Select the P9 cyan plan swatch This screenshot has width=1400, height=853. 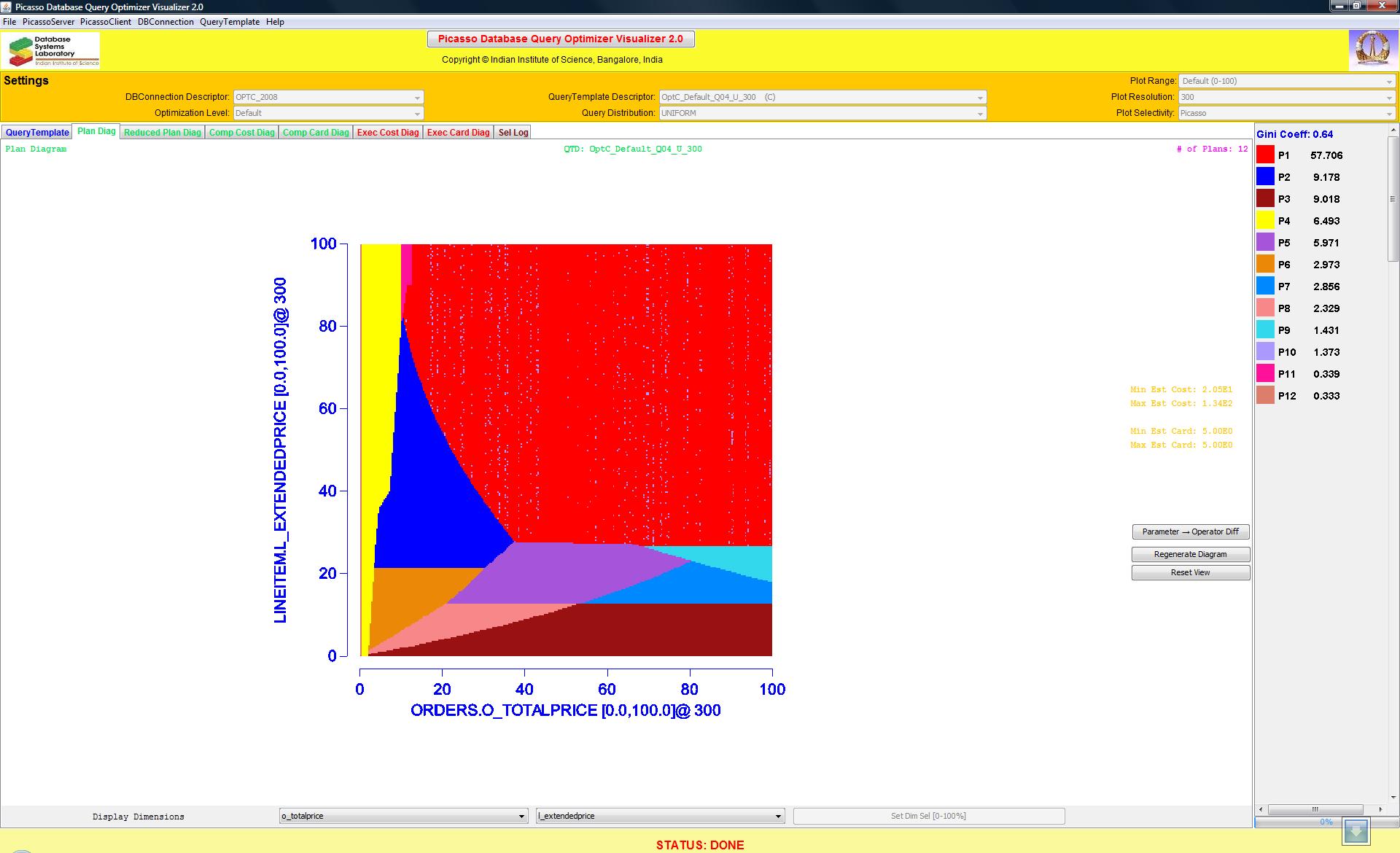(1265, 330)
